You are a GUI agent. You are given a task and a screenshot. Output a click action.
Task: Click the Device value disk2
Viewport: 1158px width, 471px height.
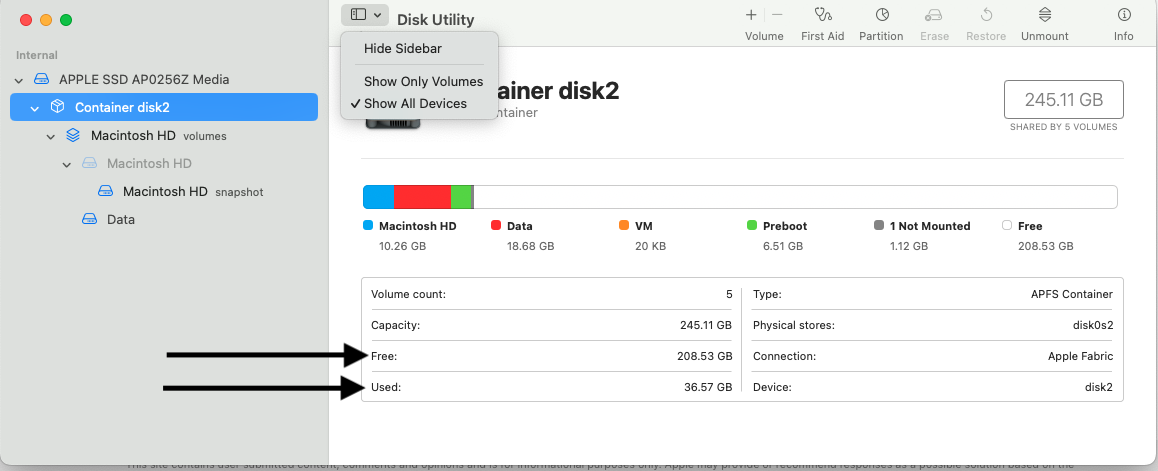pos(1098,387)
